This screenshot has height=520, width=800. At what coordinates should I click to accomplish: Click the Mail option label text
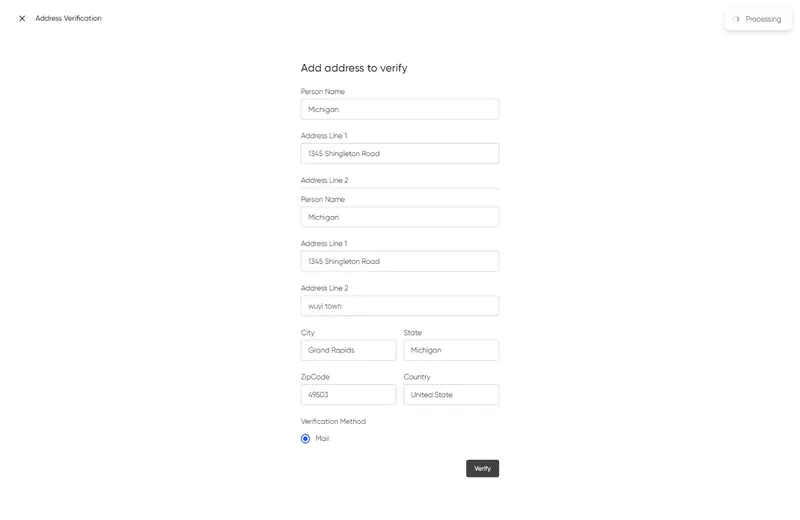(x=322, y=439)
